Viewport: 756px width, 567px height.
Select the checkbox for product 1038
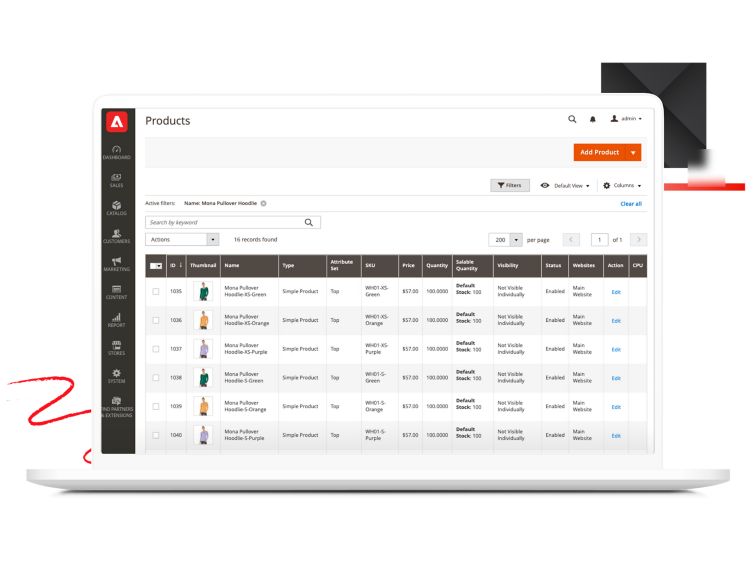156,378
